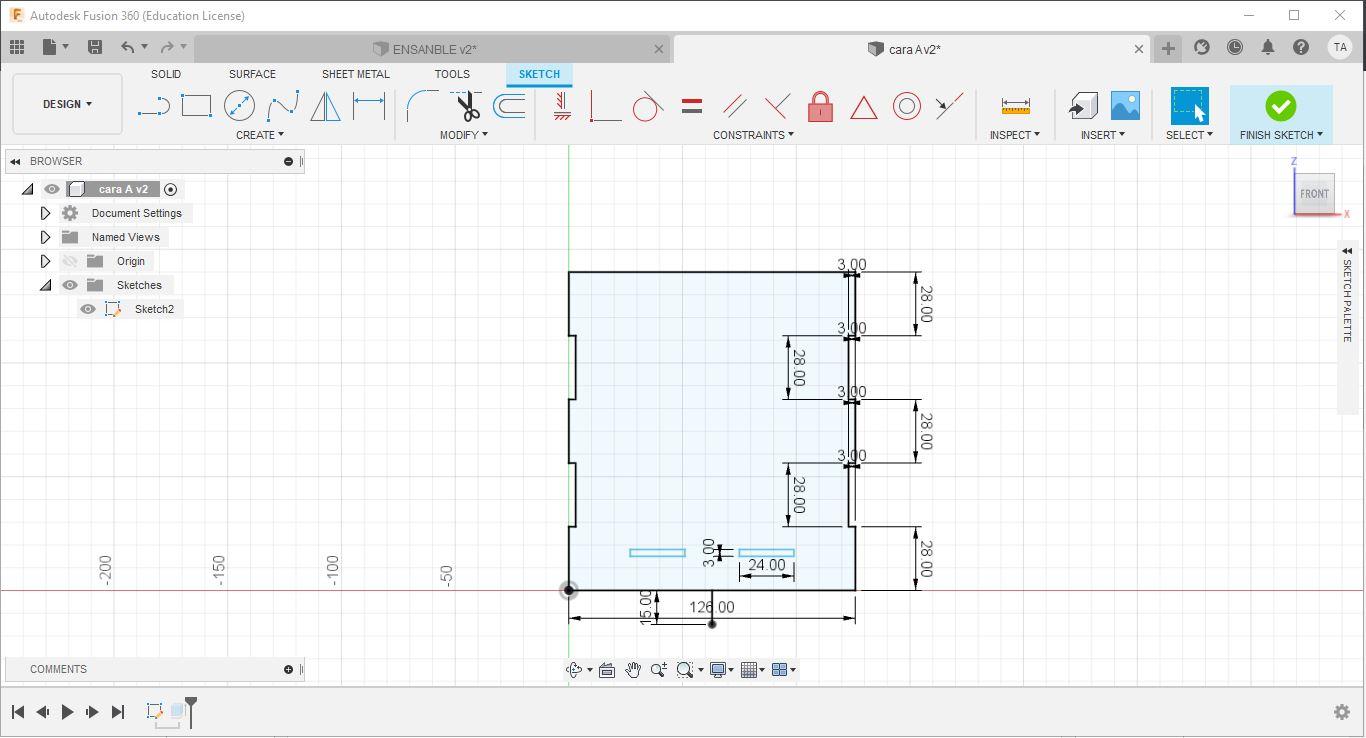The height and width of the screenshot is (738, 1366).
Task: Select the Rectangle sketch tool
Action: (196, 106)
